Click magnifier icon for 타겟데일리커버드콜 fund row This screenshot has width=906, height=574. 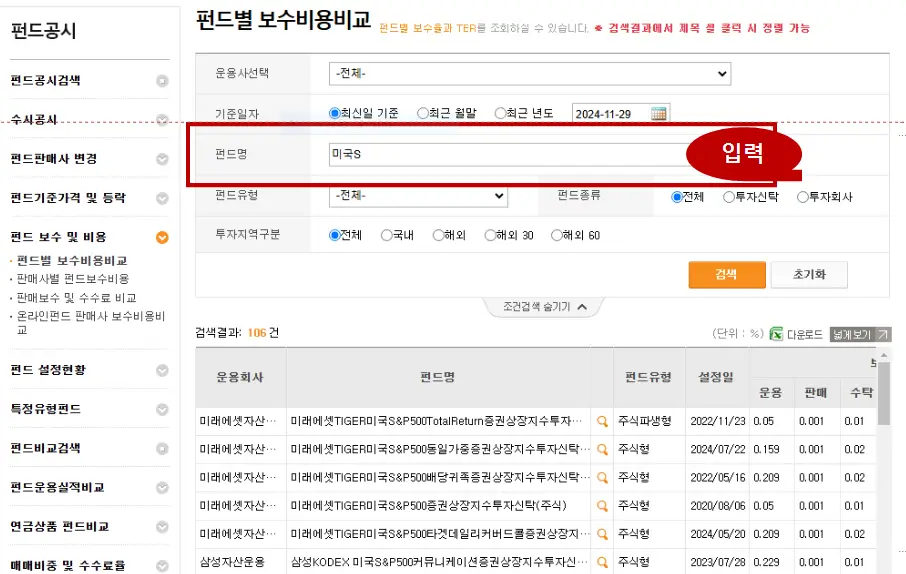[602, 534]
